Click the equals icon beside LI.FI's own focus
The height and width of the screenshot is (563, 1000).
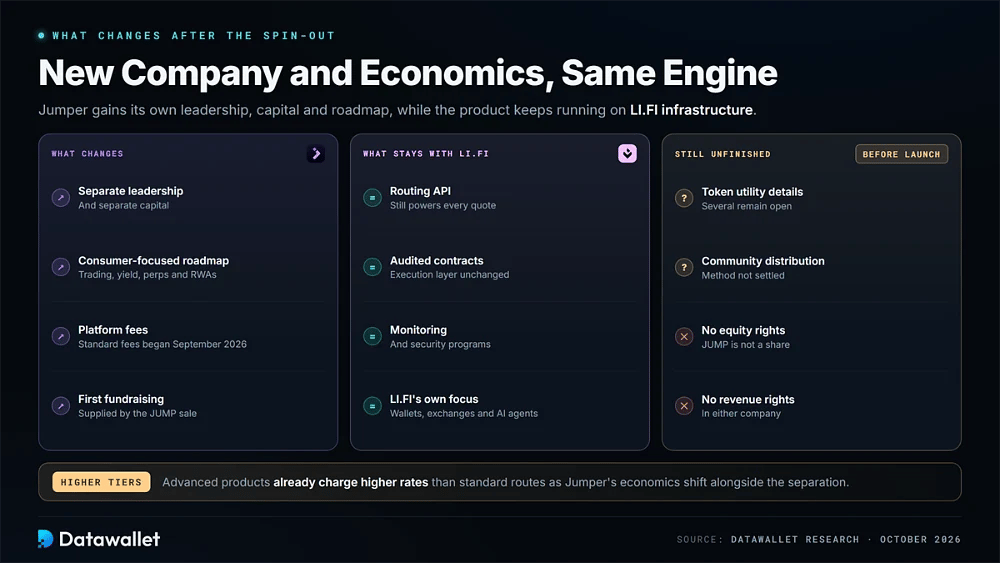(372, 406)
